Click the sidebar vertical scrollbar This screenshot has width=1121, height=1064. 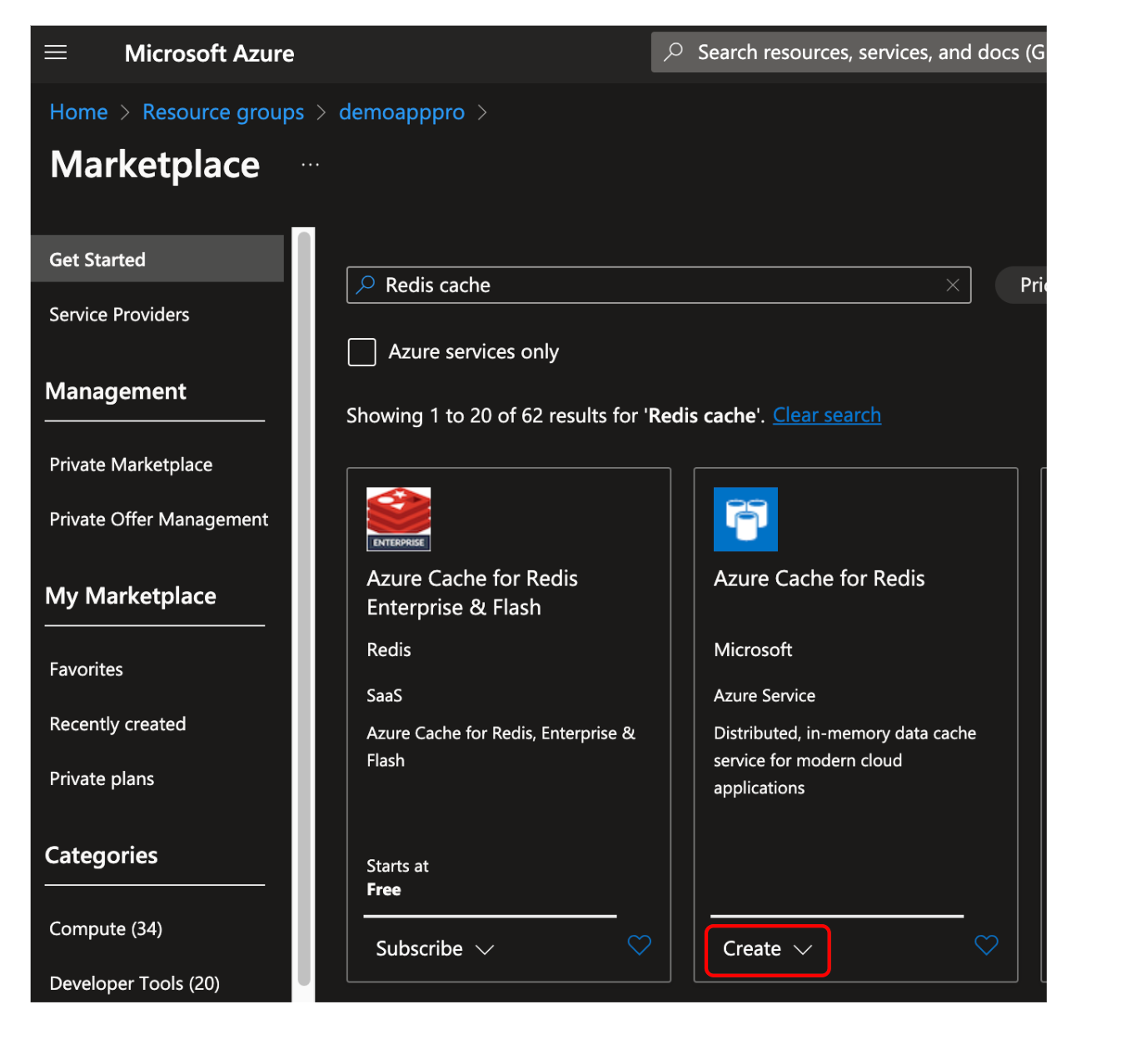304,608
